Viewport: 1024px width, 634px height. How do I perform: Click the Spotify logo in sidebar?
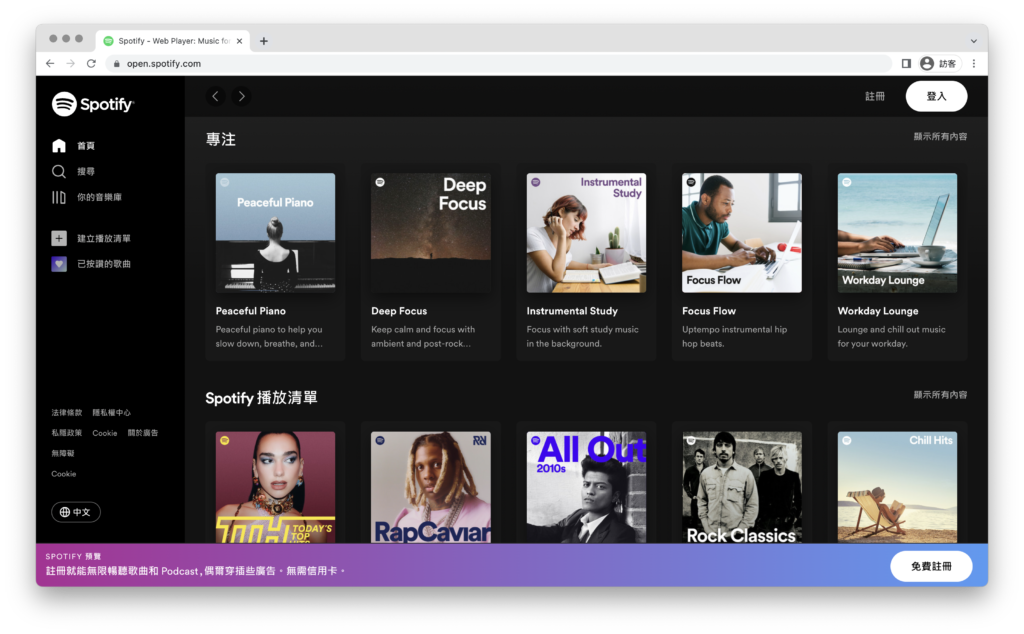click(x=93, y=104)
